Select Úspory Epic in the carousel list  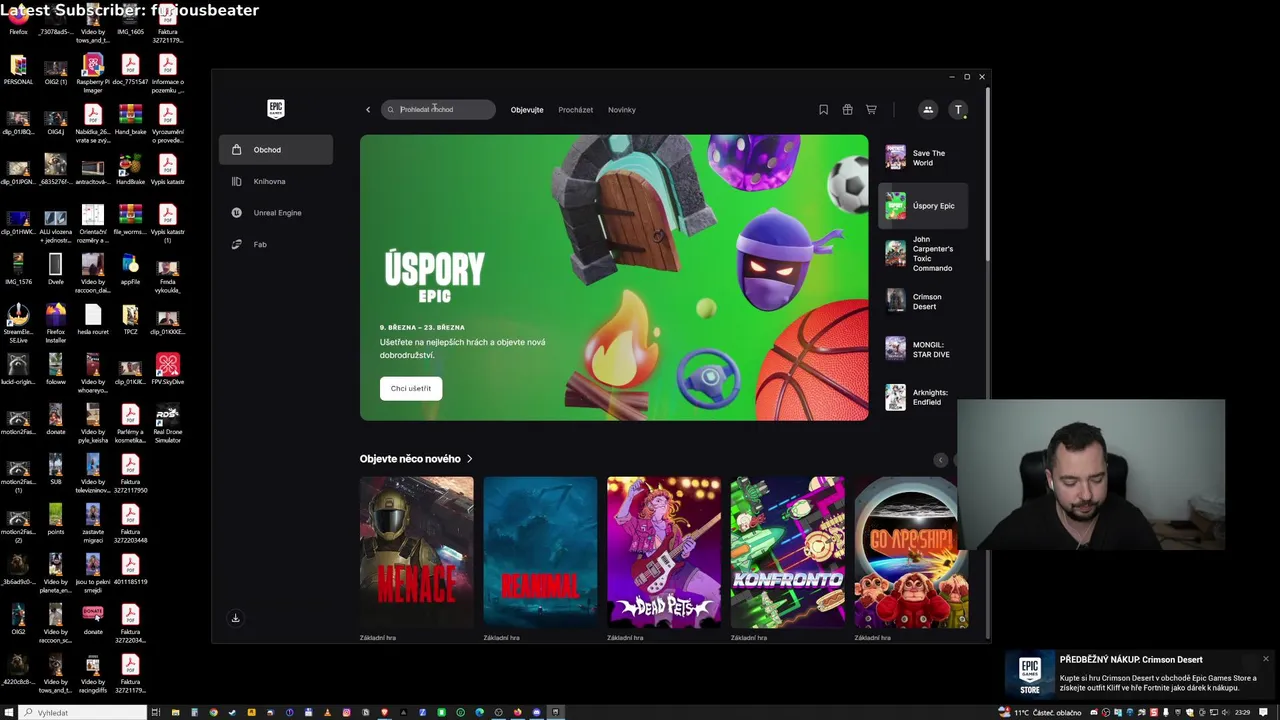tap(923, 206)
